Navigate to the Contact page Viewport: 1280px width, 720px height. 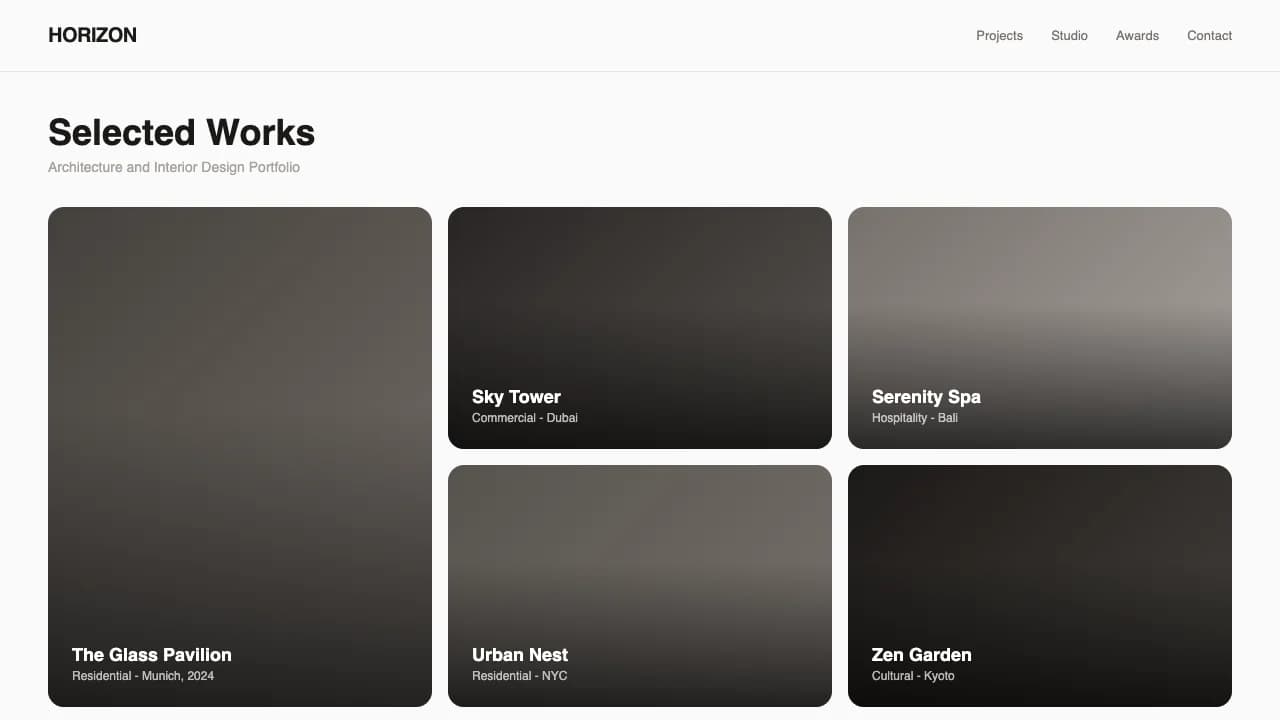coord(1209,36)
